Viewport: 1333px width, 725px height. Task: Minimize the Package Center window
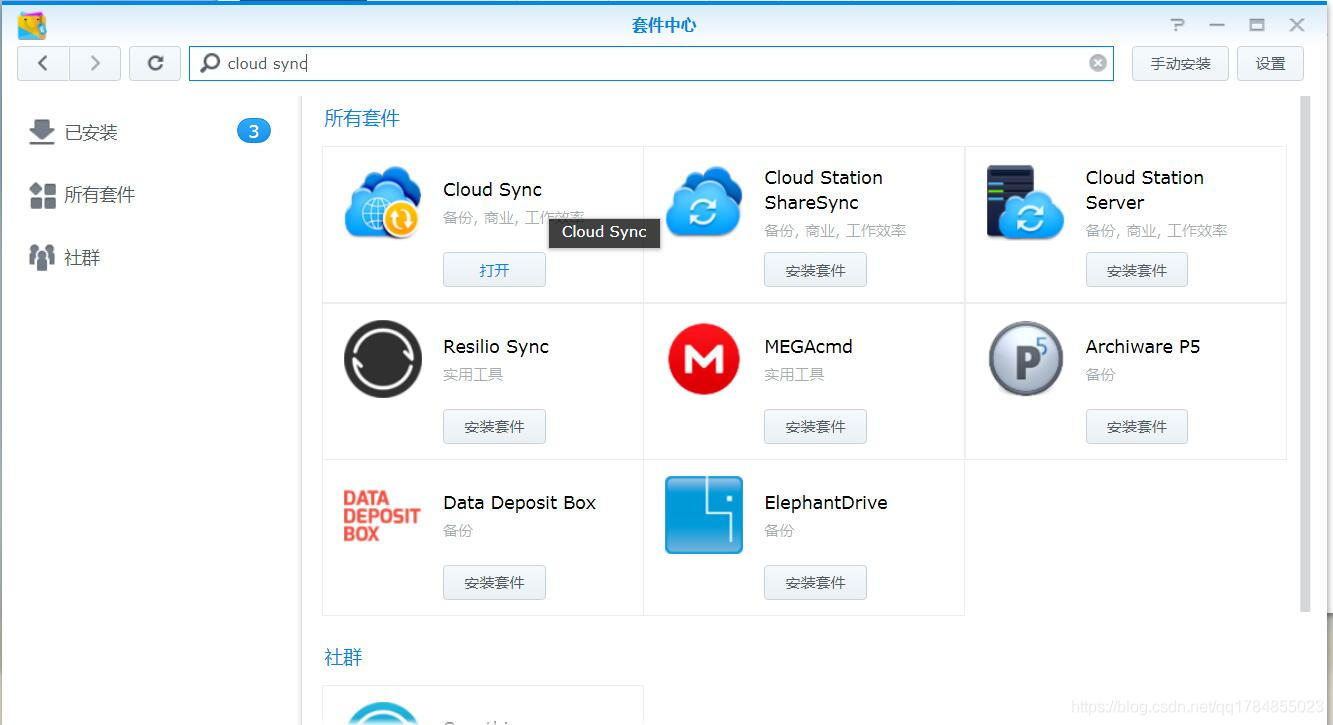pyautogui.click(x=1217, y=25)
